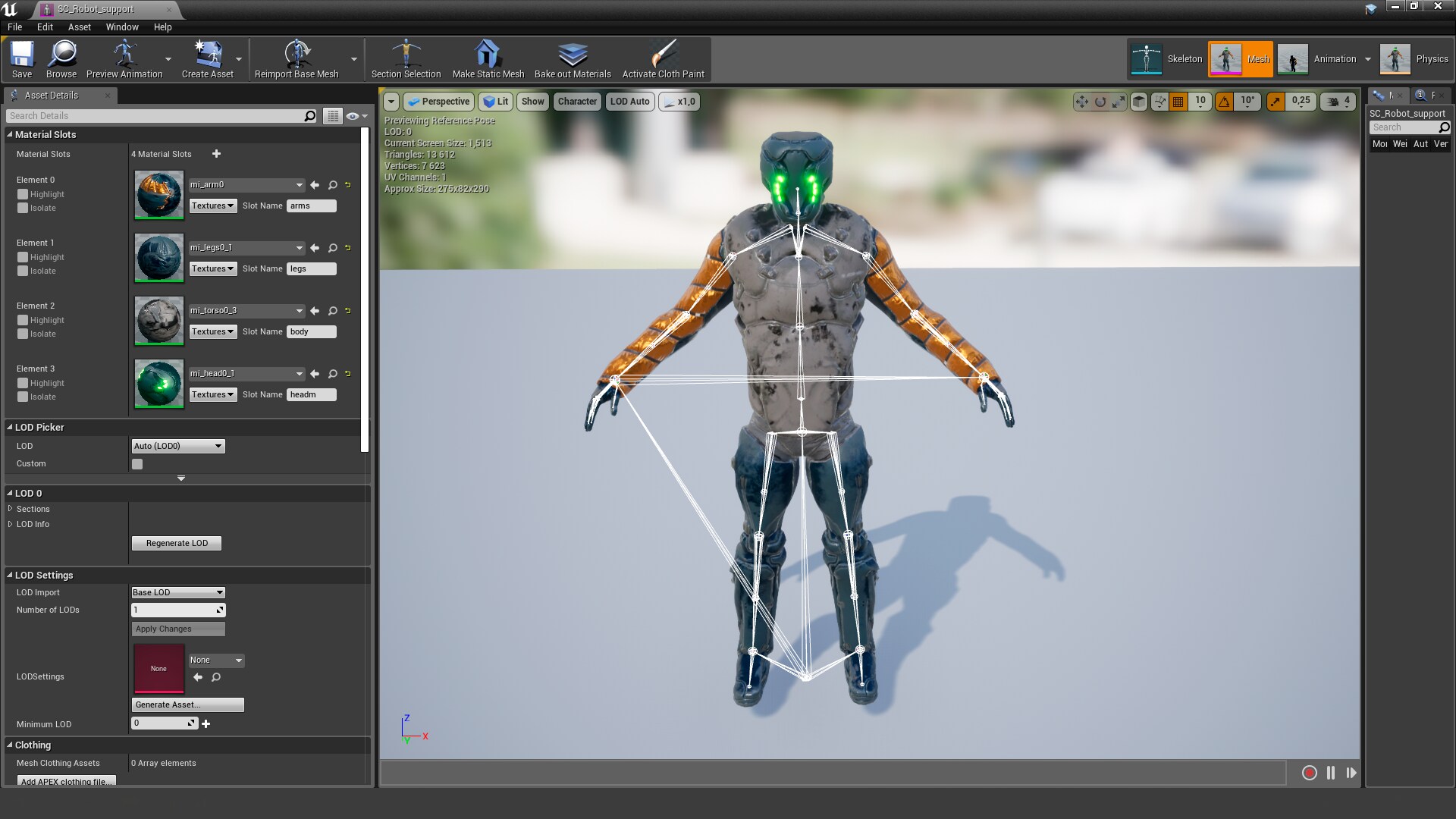Open the Auto (LOD0) picker dropdown

177,446
